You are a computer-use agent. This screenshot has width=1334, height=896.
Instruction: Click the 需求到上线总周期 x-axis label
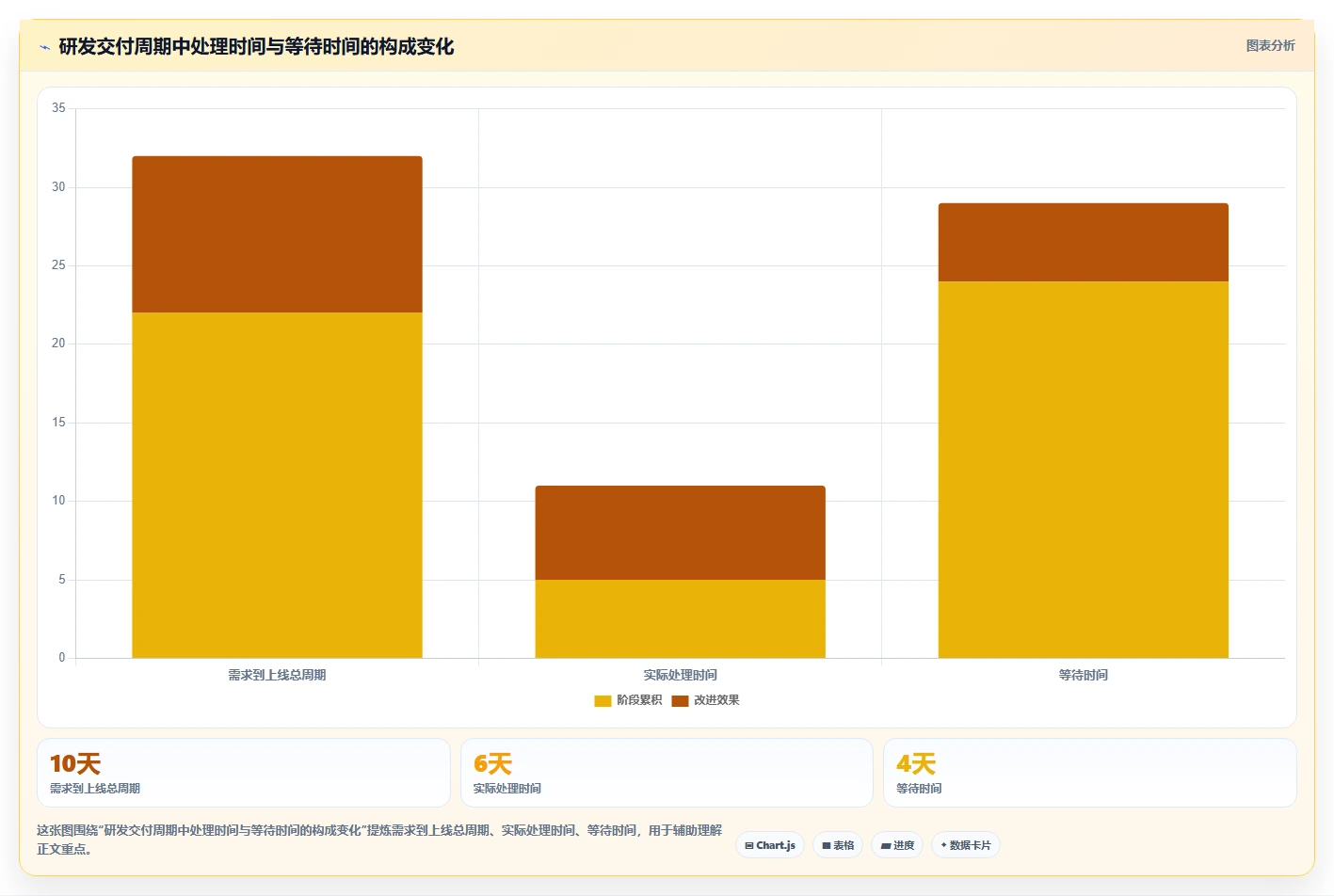click(x=277, y=675)
